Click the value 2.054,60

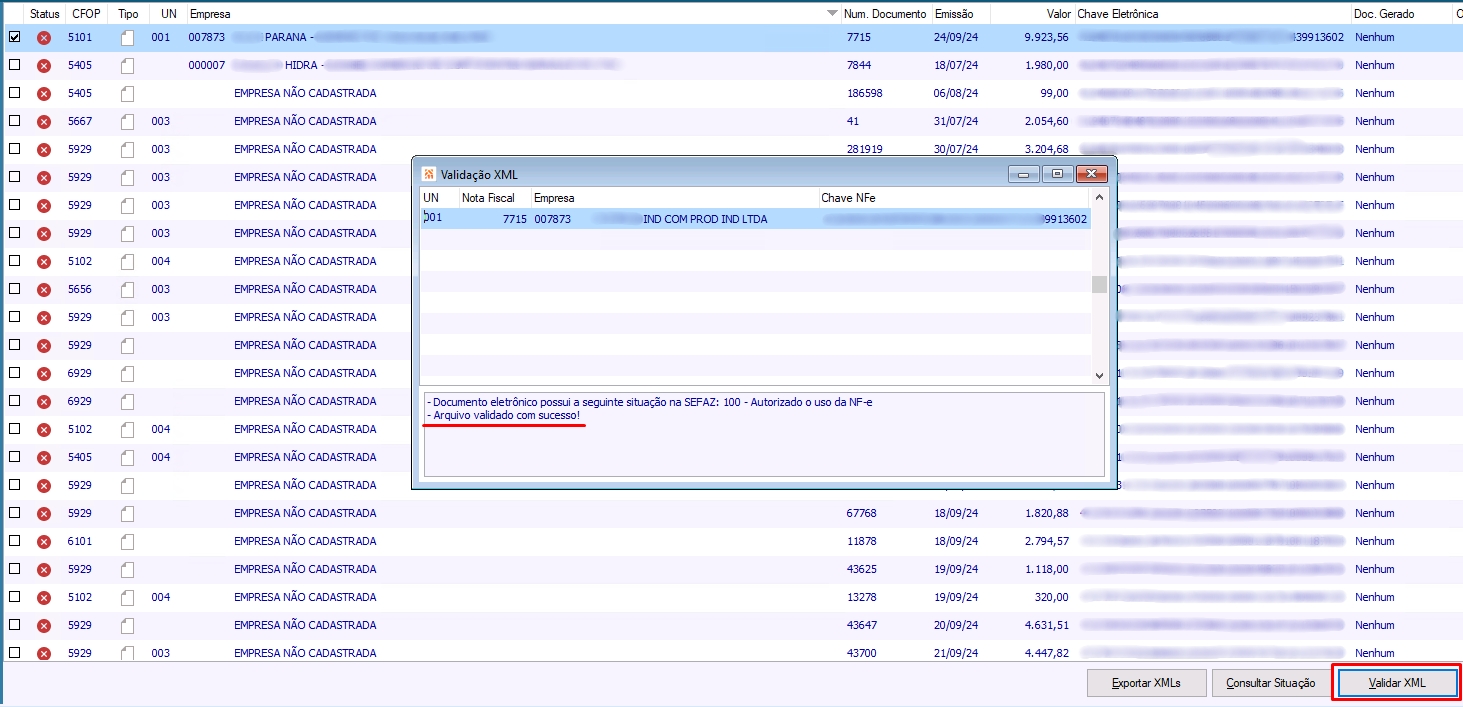(x=1046, y=121)
